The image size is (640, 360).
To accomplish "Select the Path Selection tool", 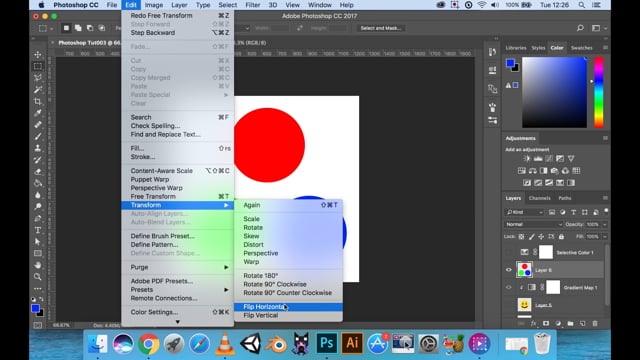I will tap(38, 242).
